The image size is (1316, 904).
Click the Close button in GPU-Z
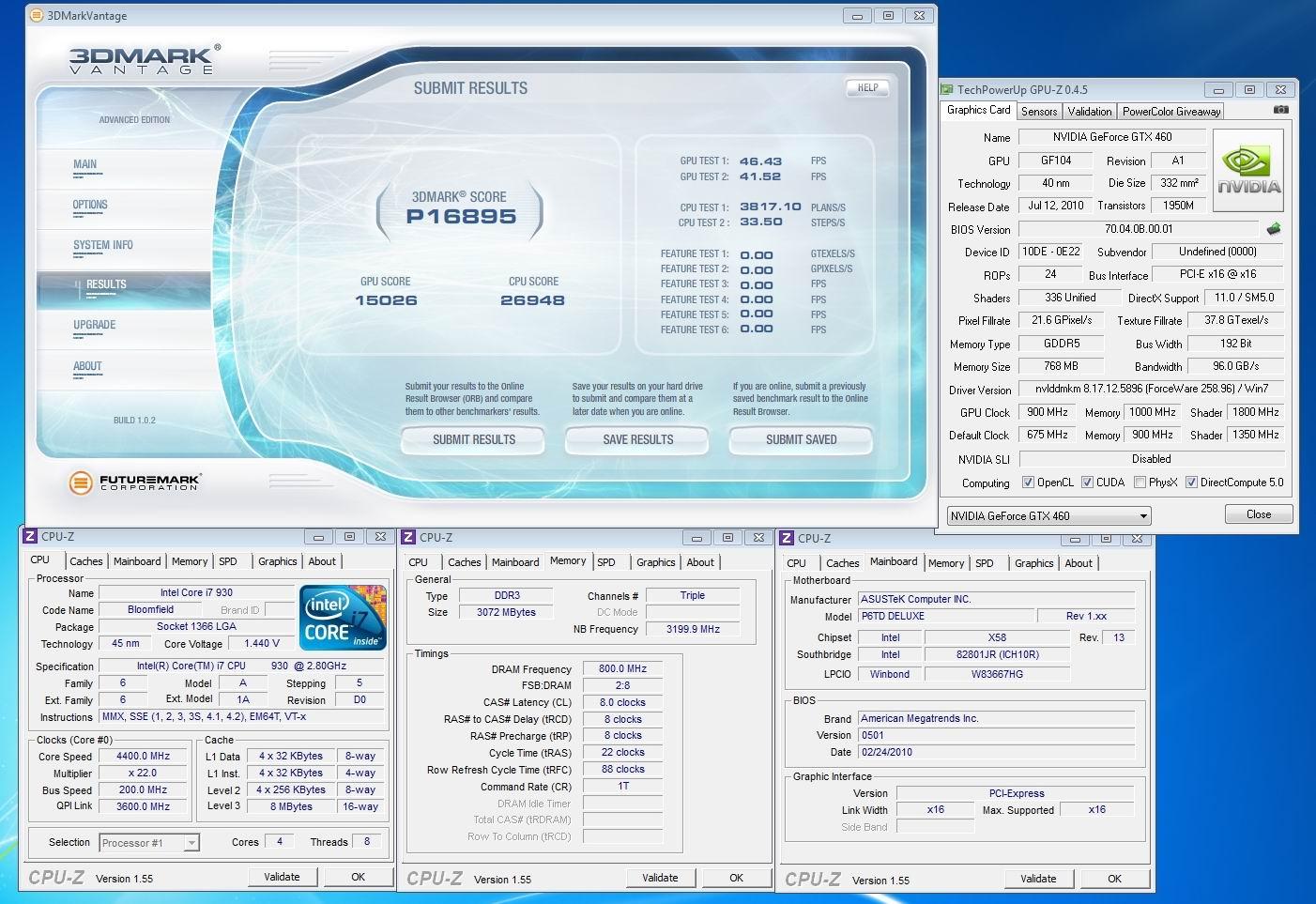pos(1259,514)
